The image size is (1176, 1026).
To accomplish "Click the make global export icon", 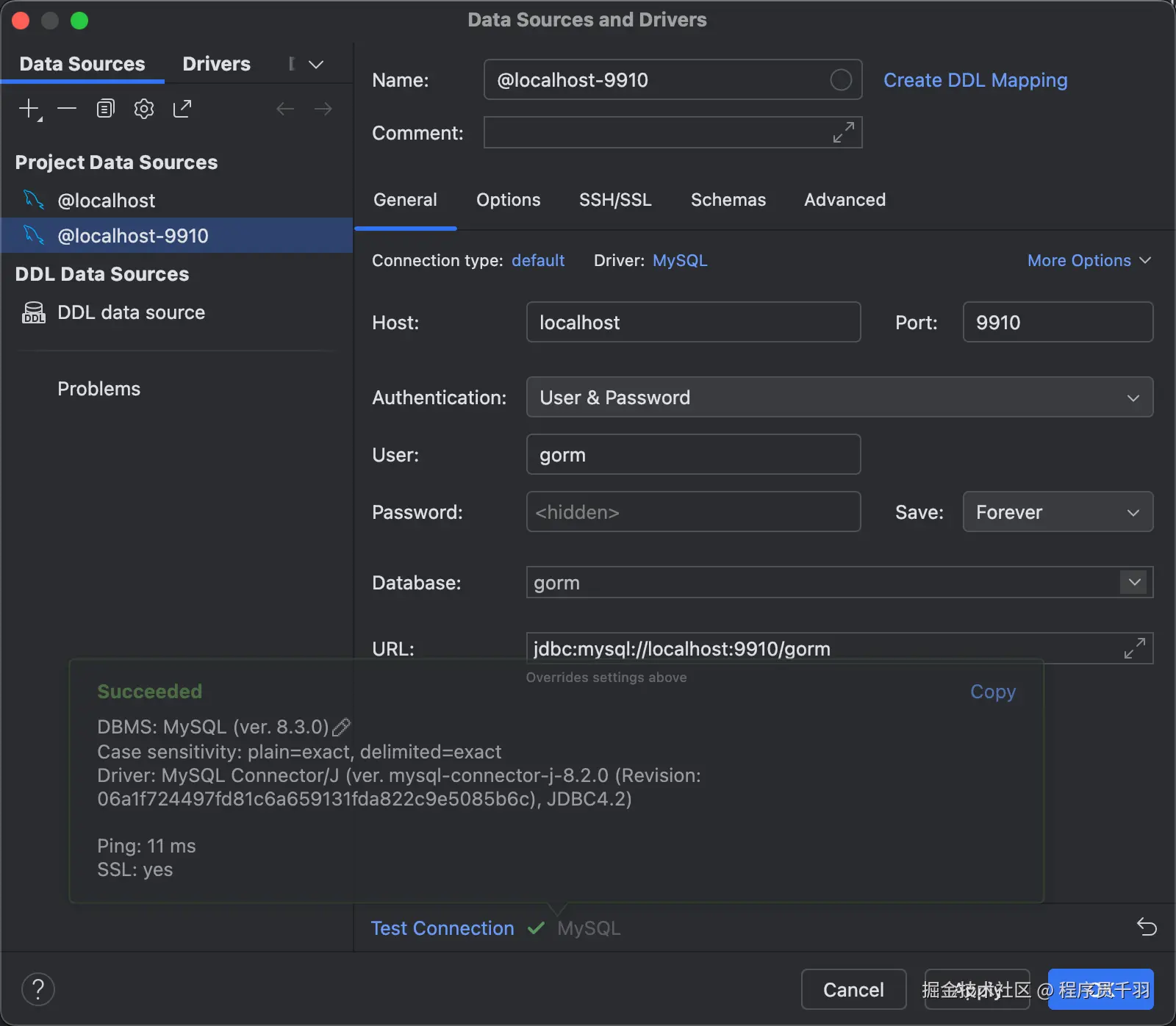I will tap(182, 110).
